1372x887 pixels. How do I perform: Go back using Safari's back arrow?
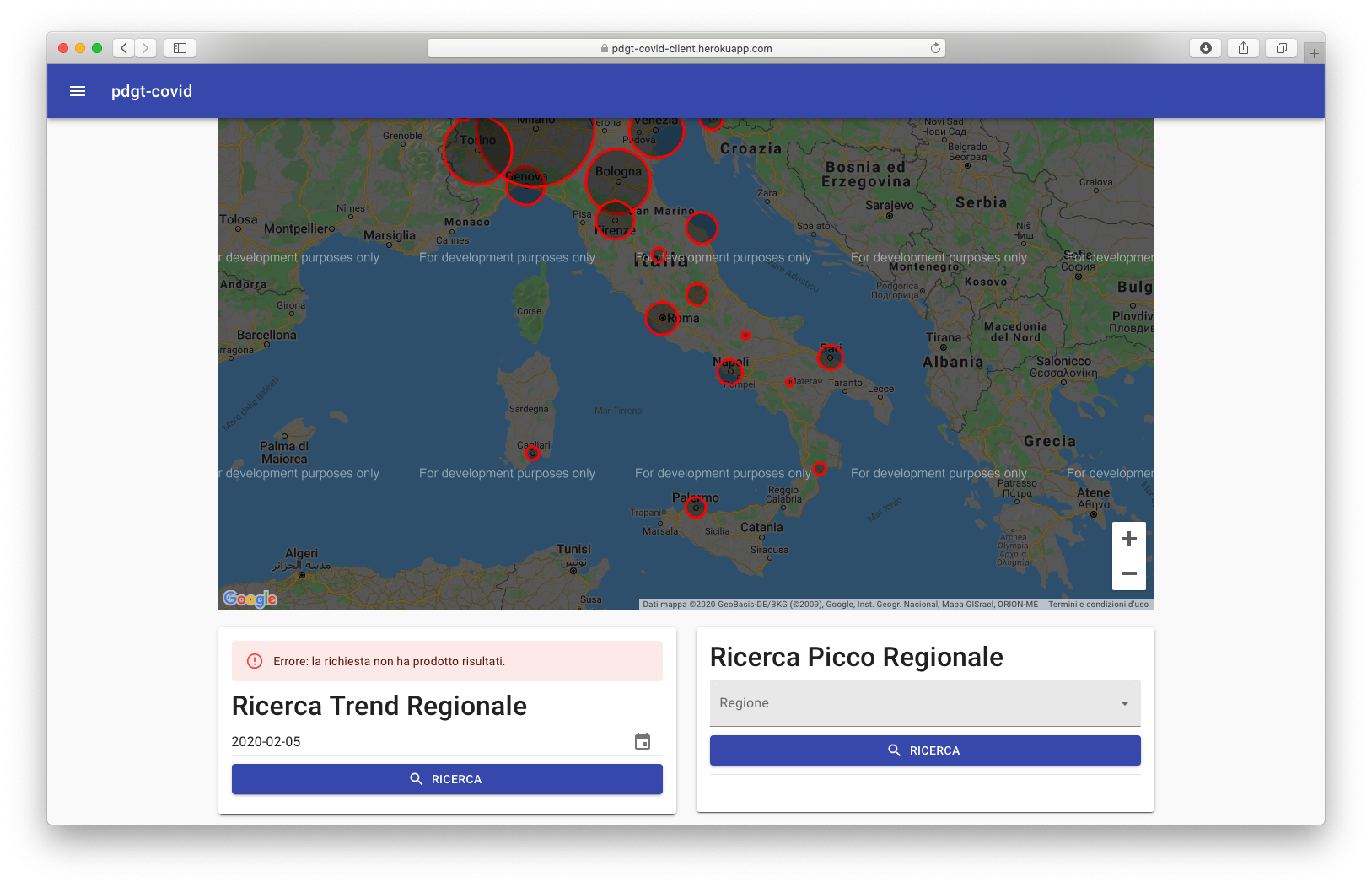tap(124, 48)
